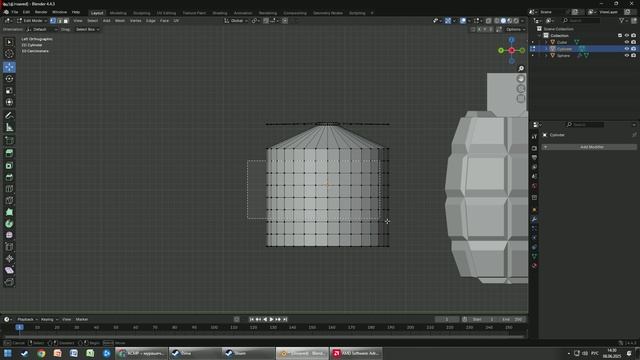Open the Keying dropdown in timeline
Viewport: 640px width, 360px height.
click(x=49, y=319)
